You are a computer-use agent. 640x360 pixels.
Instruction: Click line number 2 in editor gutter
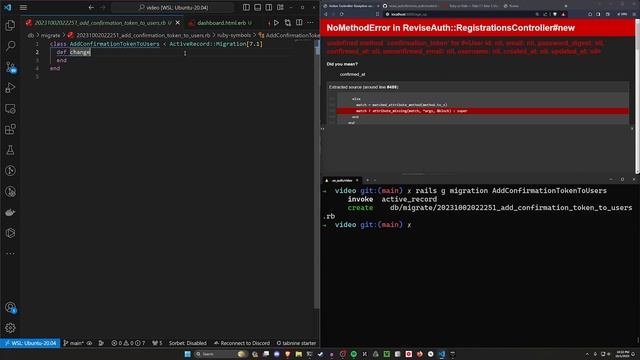(37, 52)
